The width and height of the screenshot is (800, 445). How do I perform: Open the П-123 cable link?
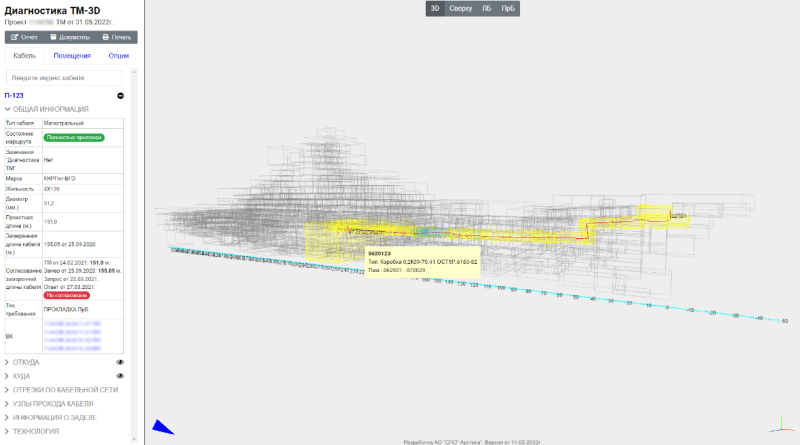[x=14, y=95]
